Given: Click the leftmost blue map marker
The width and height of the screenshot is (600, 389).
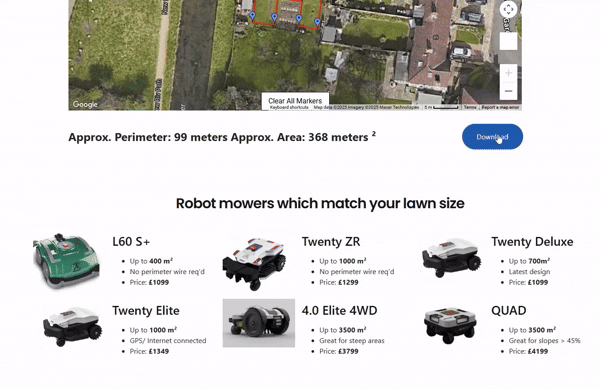Looking at the screenshot, I should [x=252, y=15].
